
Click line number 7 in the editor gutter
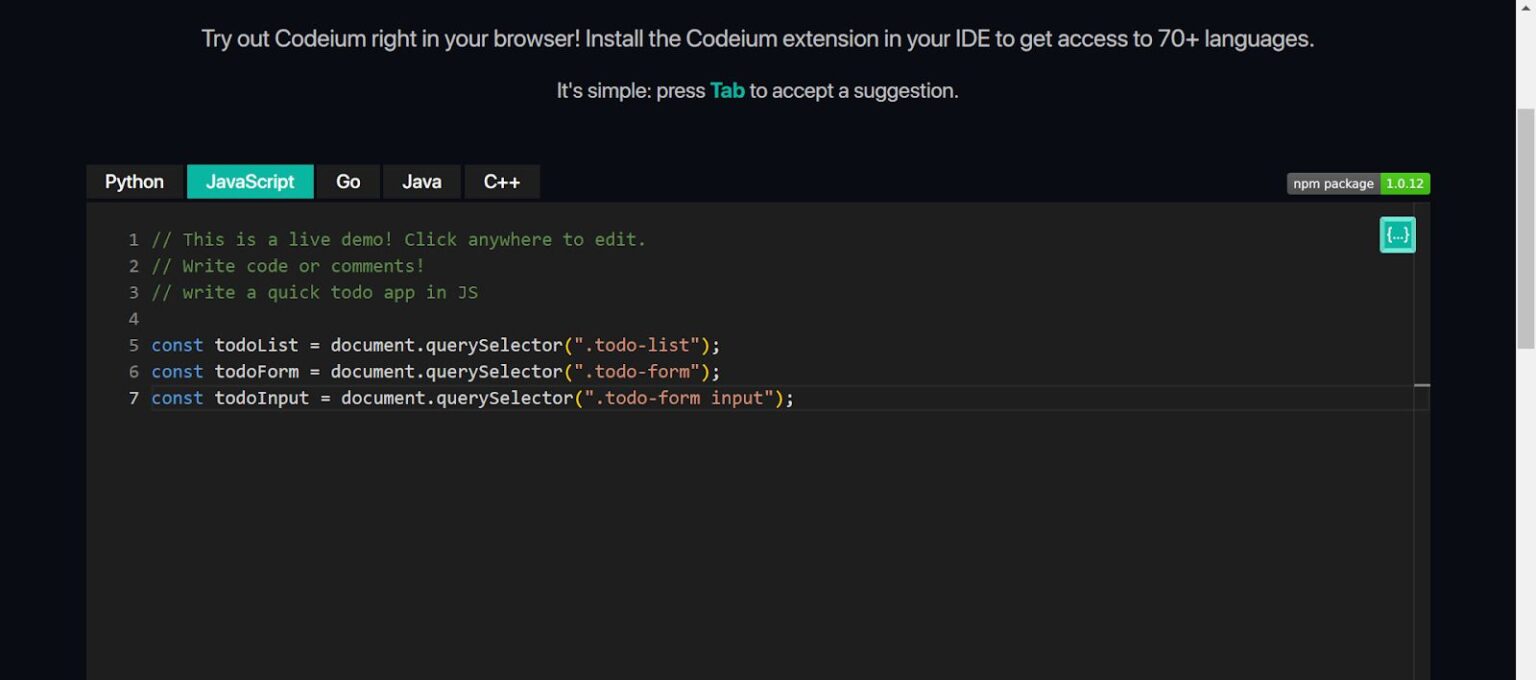pos(133,398)
